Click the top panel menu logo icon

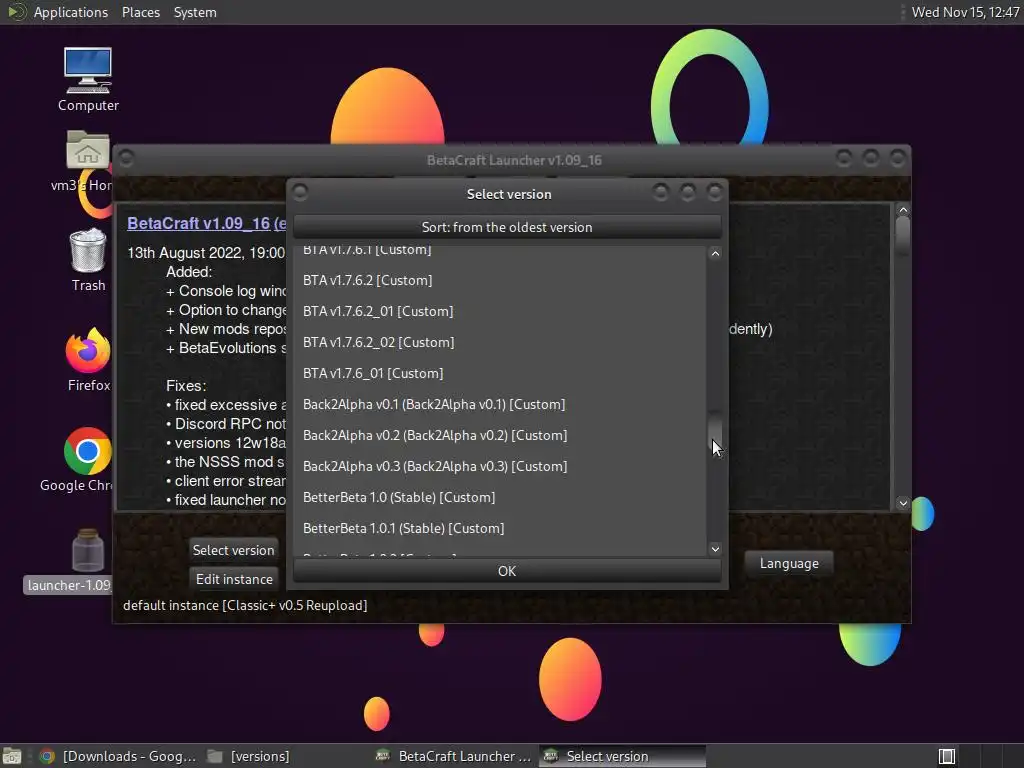click(x=16, y=12)
